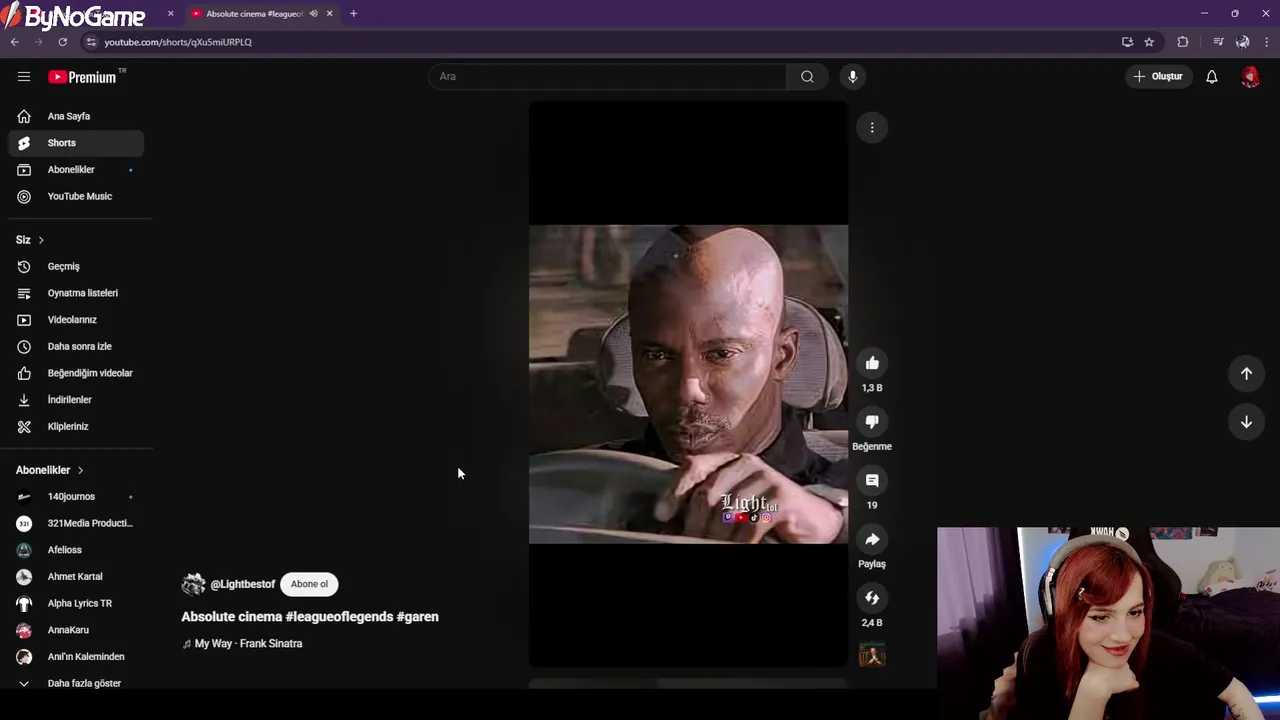This screenshot has width=1280, height=720.
Task: Open the @Lightbestof channel link
Action: (x=242, y=584)
